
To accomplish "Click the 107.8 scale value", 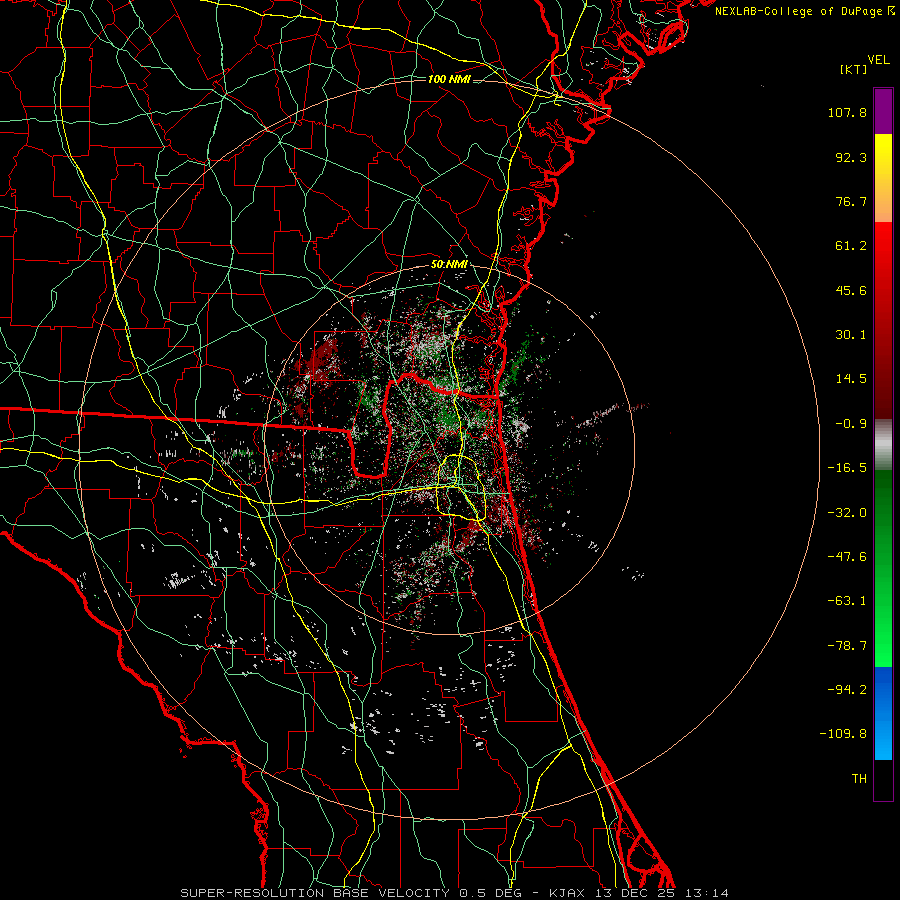I will tap(847, 112).
